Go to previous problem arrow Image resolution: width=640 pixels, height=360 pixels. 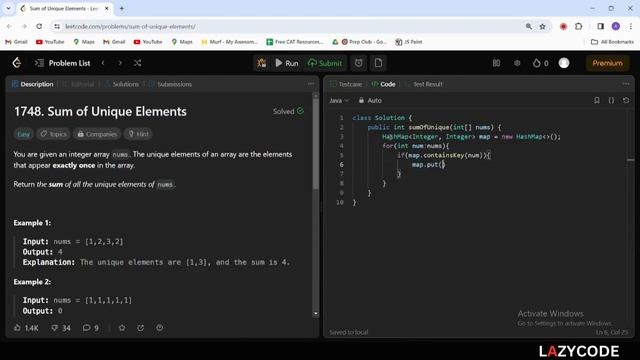[x=103, y=63]
